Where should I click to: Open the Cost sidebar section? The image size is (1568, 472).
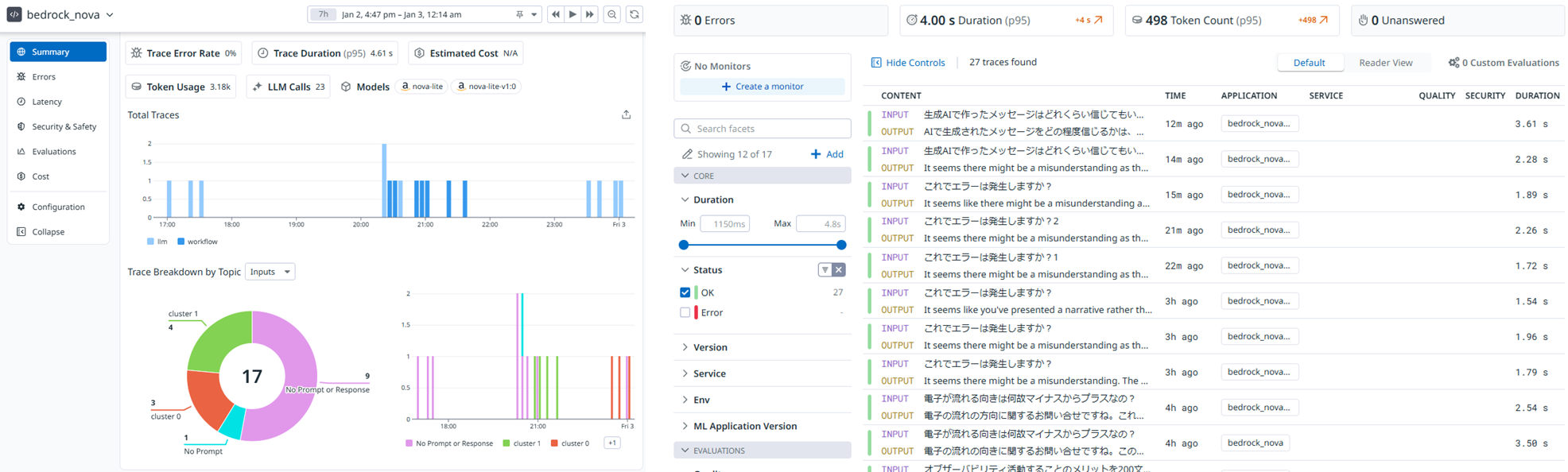click(x=41, y=176)
